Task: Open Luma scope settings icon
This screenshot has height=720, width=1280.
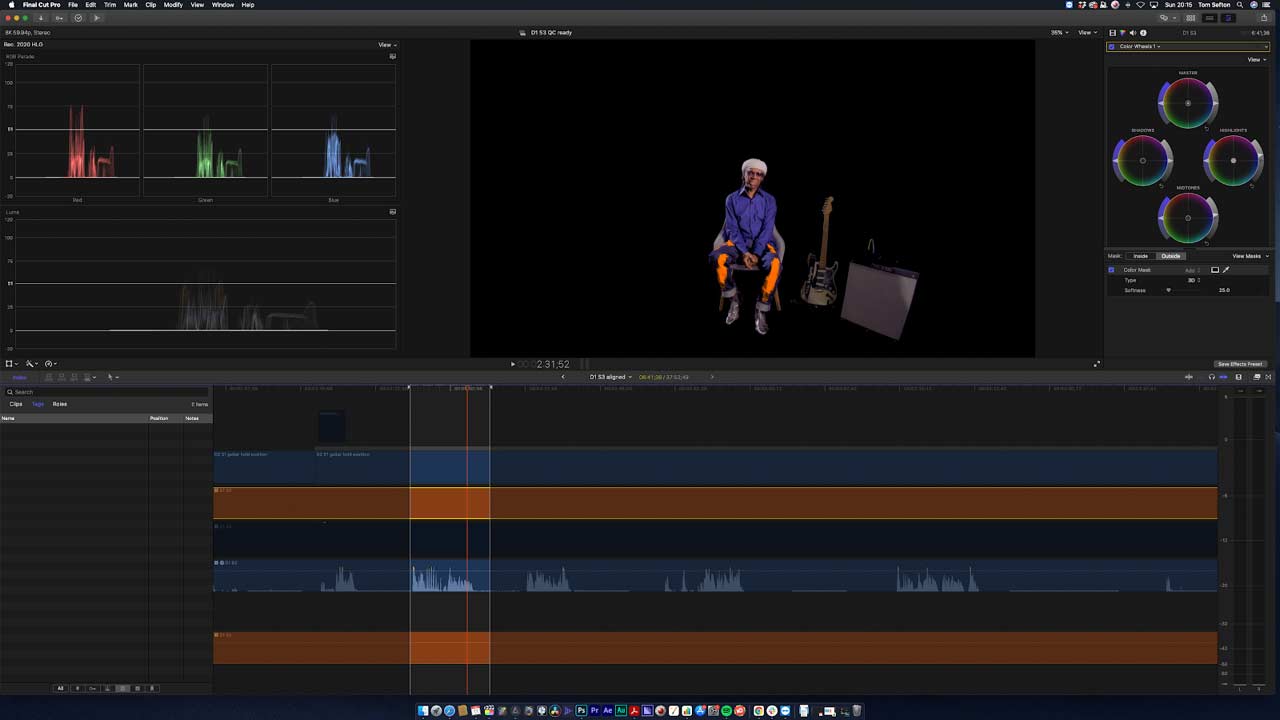Action: click(x=392, y=212)
